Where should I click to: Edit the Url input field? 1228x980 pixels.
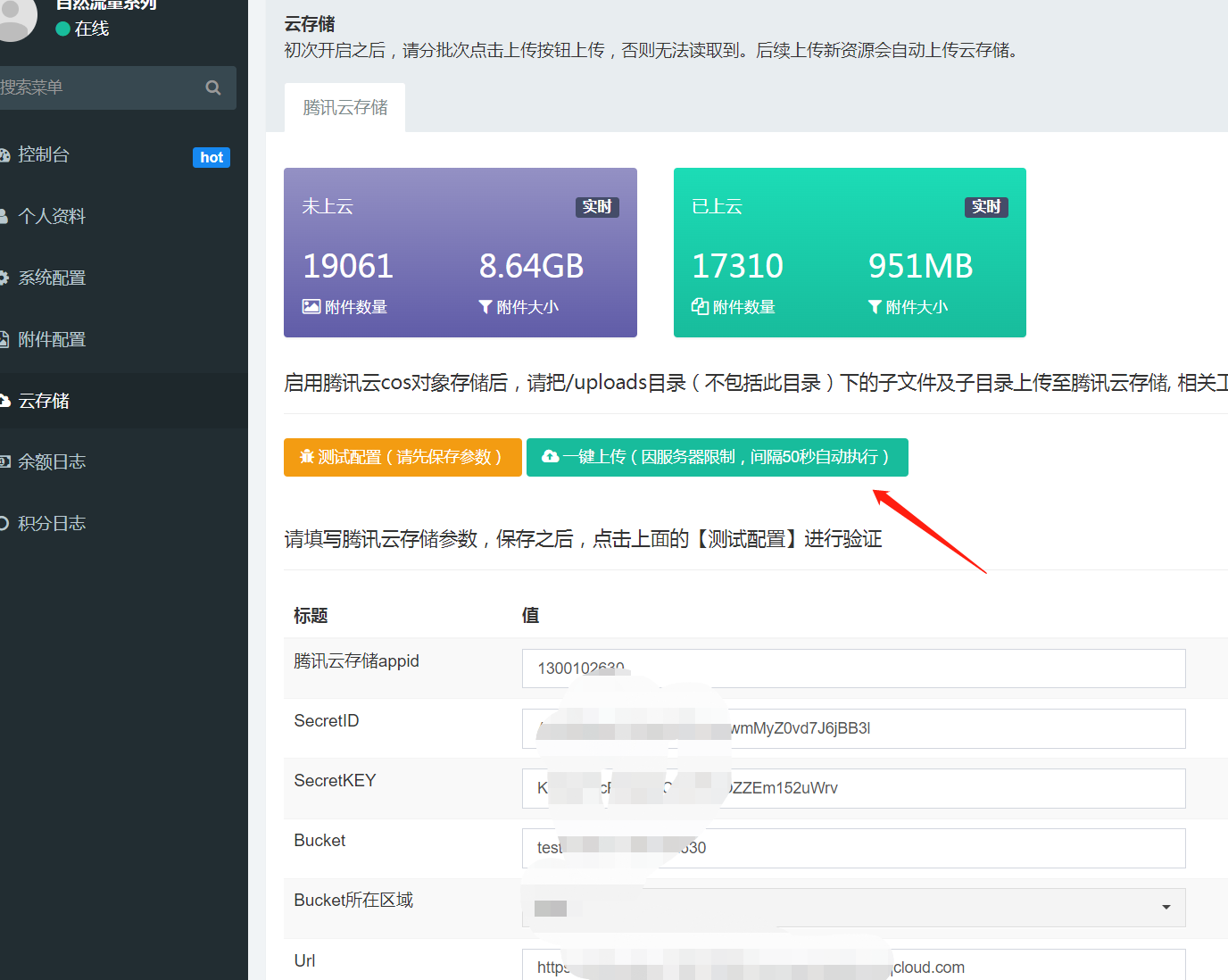click(853, 965)
